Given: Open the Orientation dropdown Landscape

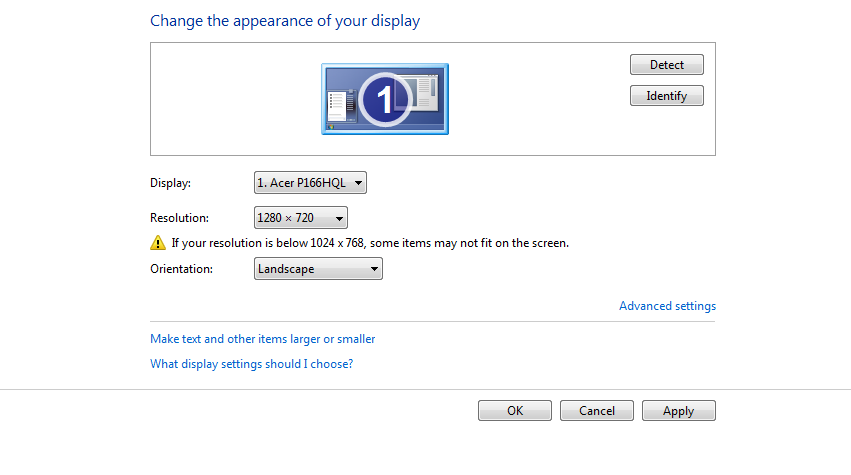Looking at the screenshot, I should pos(318,269).
